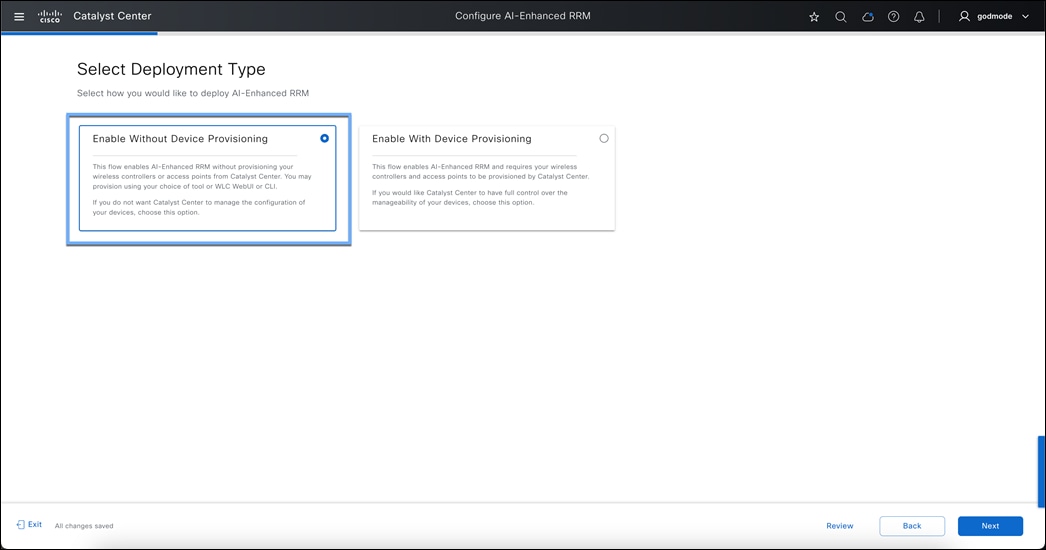Viewport: 1046px width, 550px height.
Task: Click the blue vertical scrollbar thumb
Action: pos(1041,471)
